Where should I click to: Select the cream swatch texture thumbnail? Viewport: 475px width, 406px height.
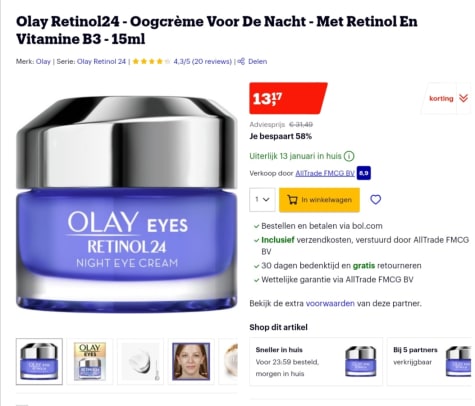(141, 361)
